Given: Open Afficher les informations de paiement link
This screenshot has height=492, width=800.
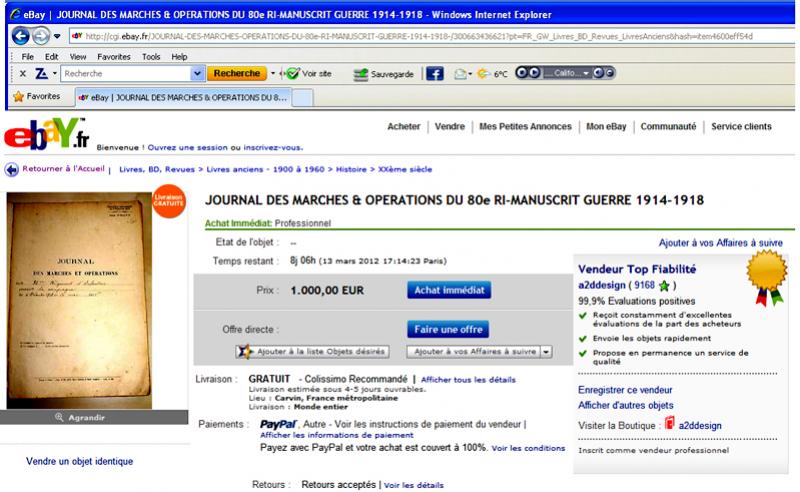Looking at the screenshot, I should (x=337, y=435).
